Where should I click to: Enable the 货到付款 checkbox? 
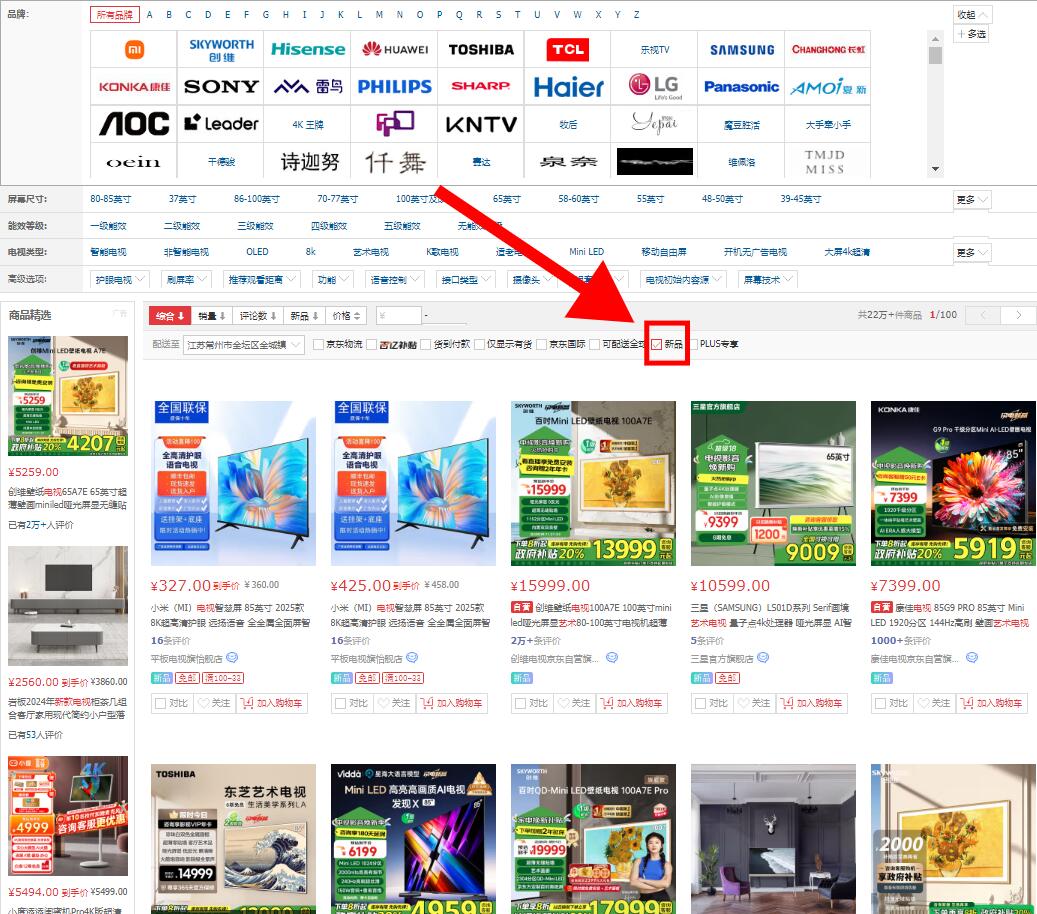click(425, 345)
